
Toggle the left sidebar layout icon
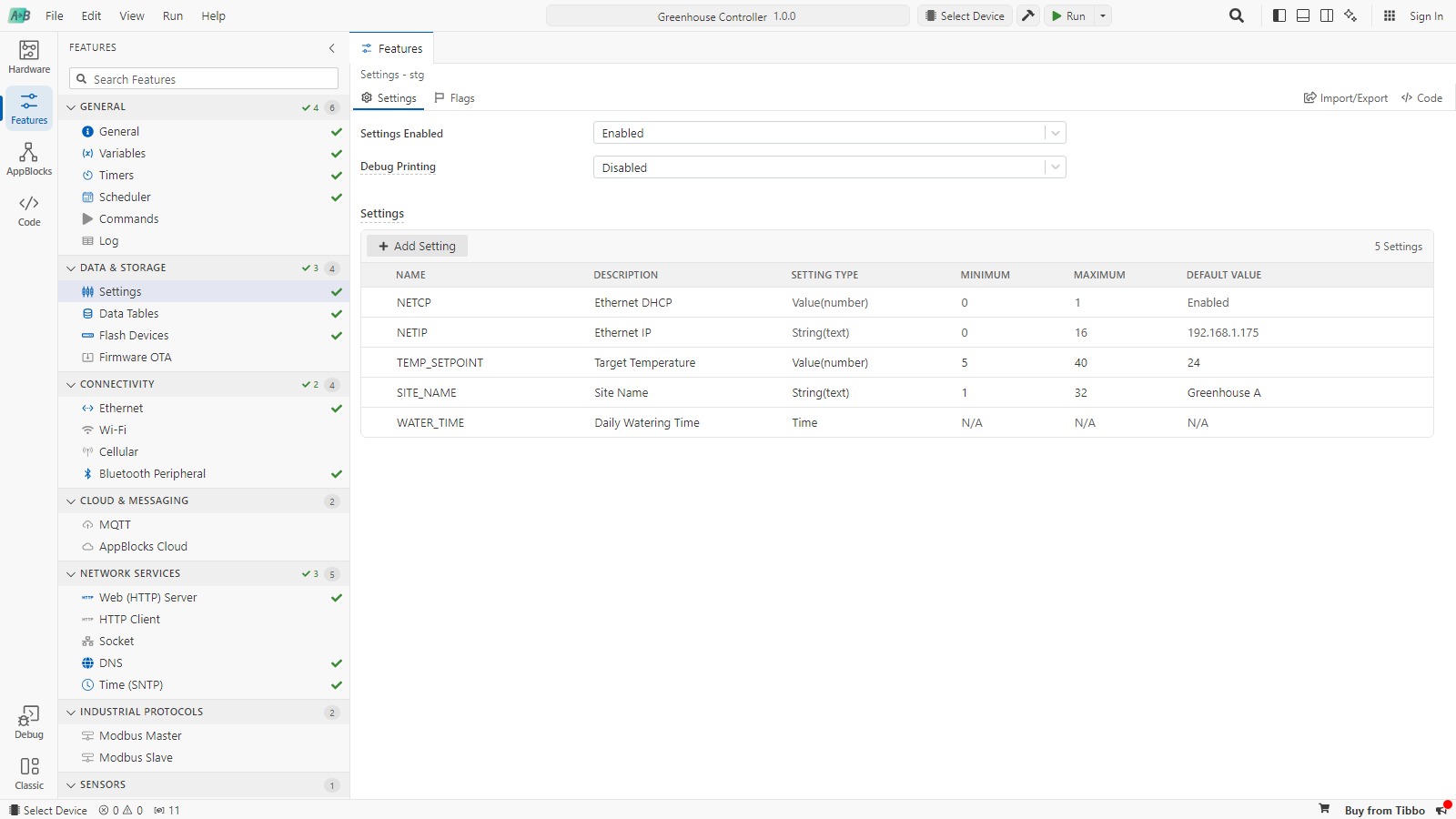[1279, 15]
